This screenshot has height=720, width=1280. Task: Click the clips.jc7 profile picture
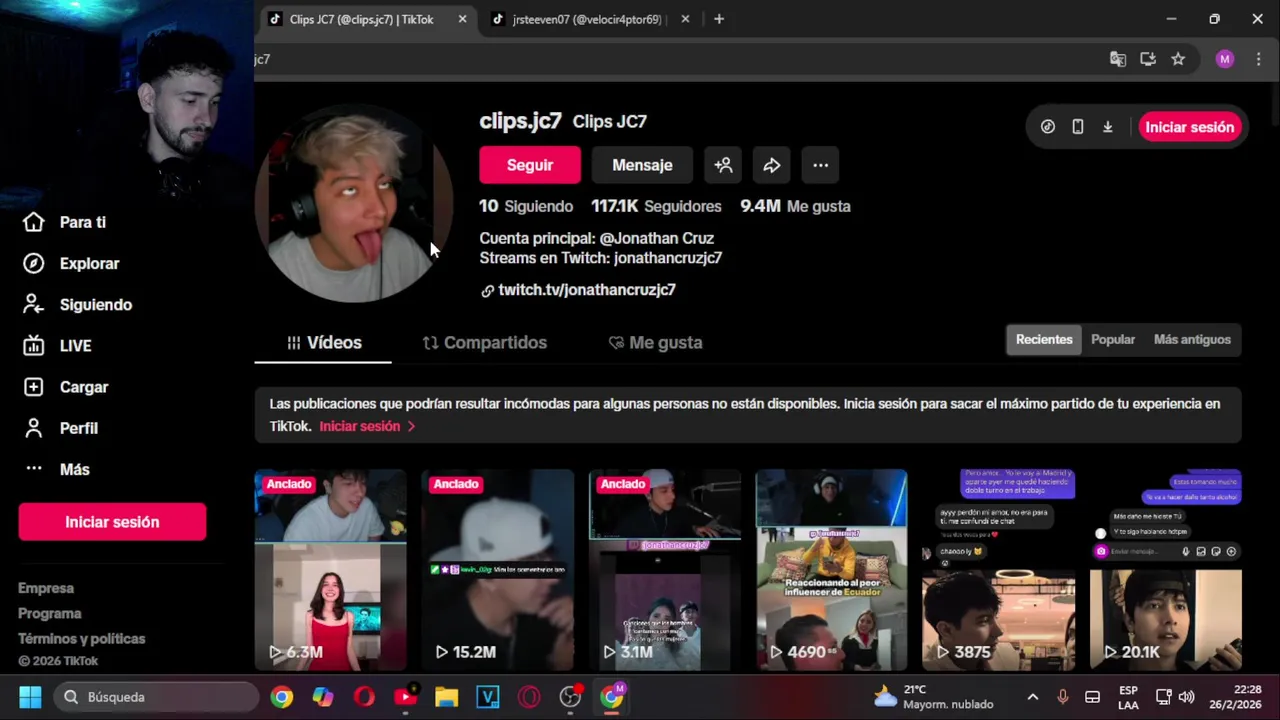tap(354, 204)
